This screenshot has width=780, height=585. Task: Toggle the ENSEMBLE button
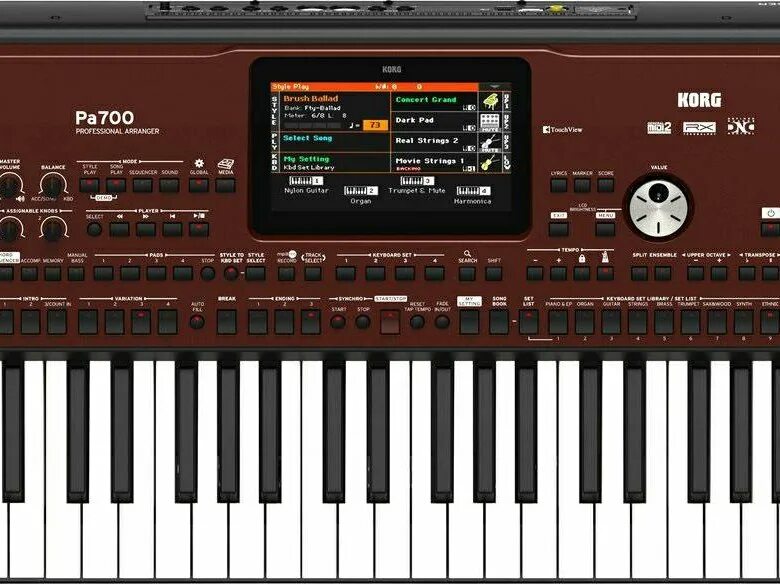tap(663, 274)
